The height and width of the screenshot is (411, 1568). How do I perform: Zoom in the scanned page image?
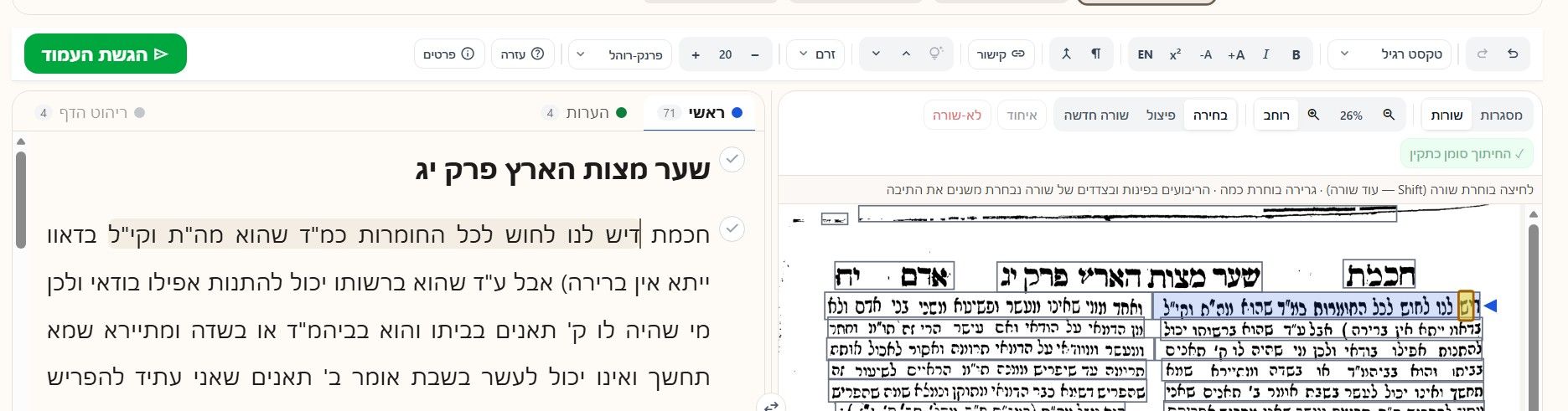click(x=1313, y=115)
